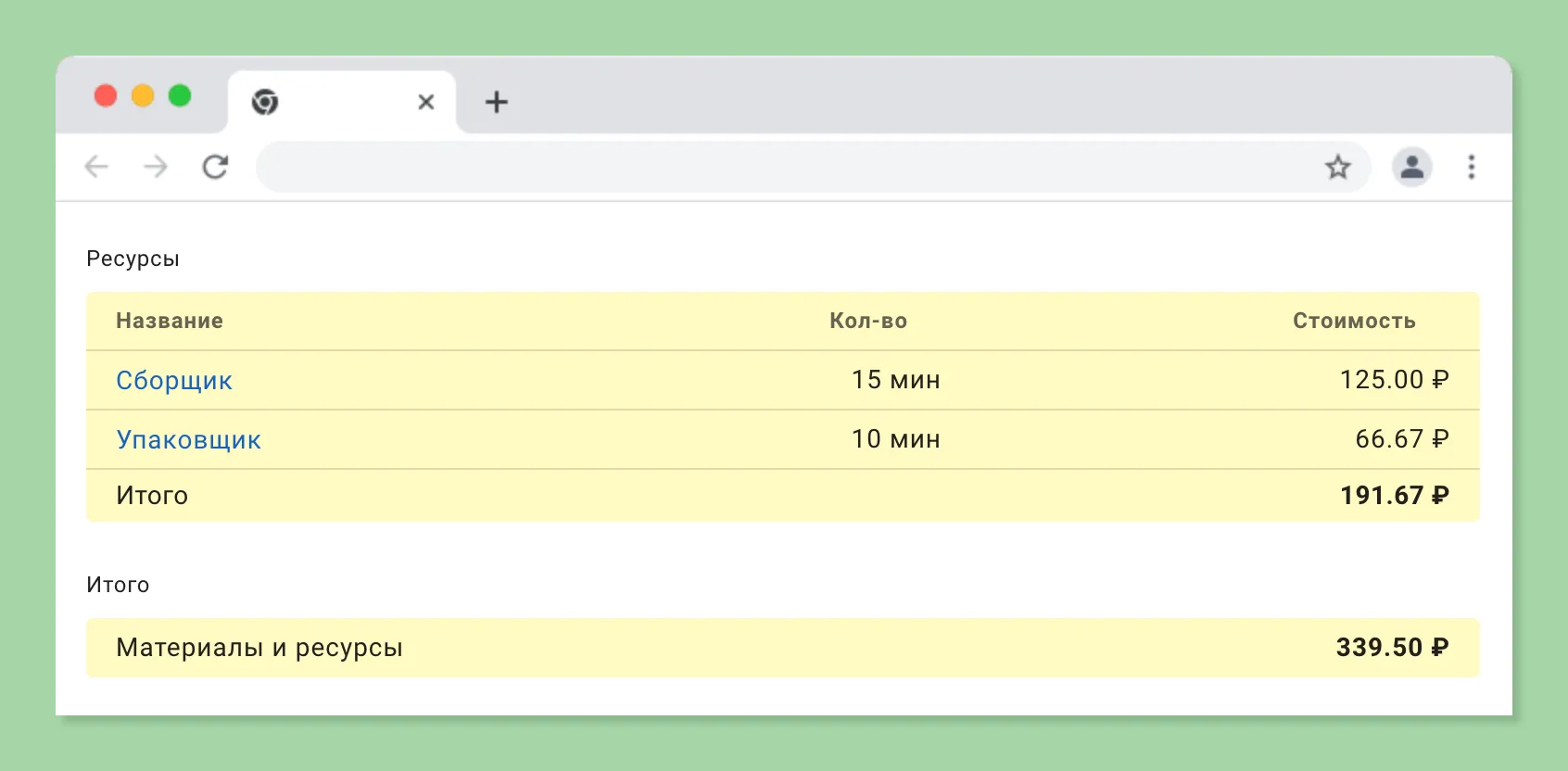Image resolution: width=1568 pixels, height=771 pixels.
Task: Click the Стоимость column header
Action: pos(1354,321)
